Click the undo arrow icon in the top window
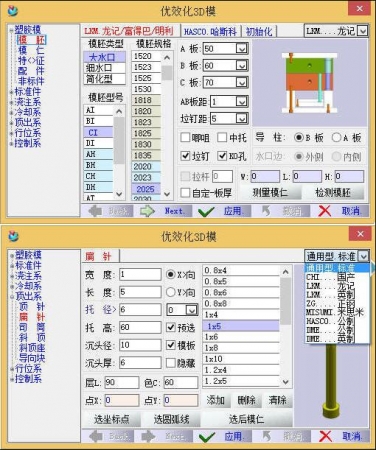 click(266, 211)
